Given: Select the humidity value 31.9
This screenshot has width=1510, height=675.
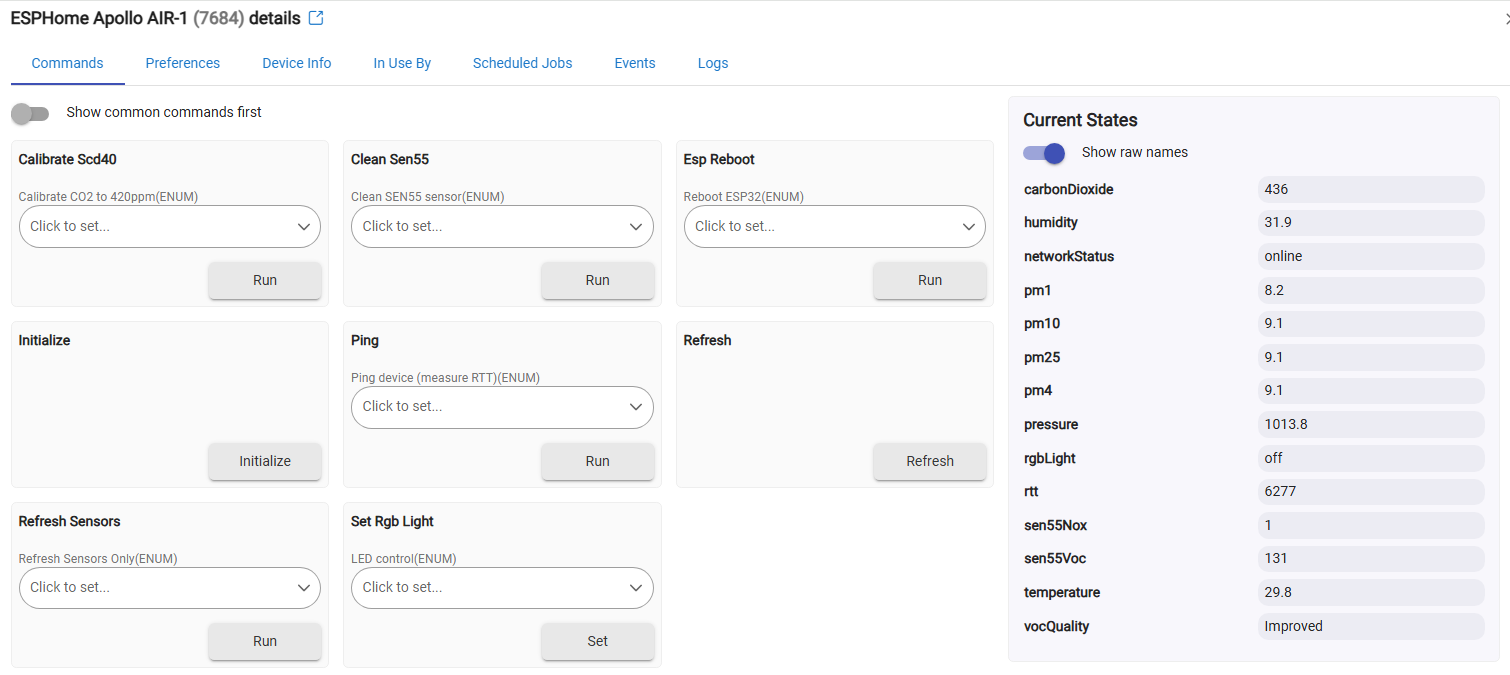Looking at the screenshot, I should point(1371,222).
